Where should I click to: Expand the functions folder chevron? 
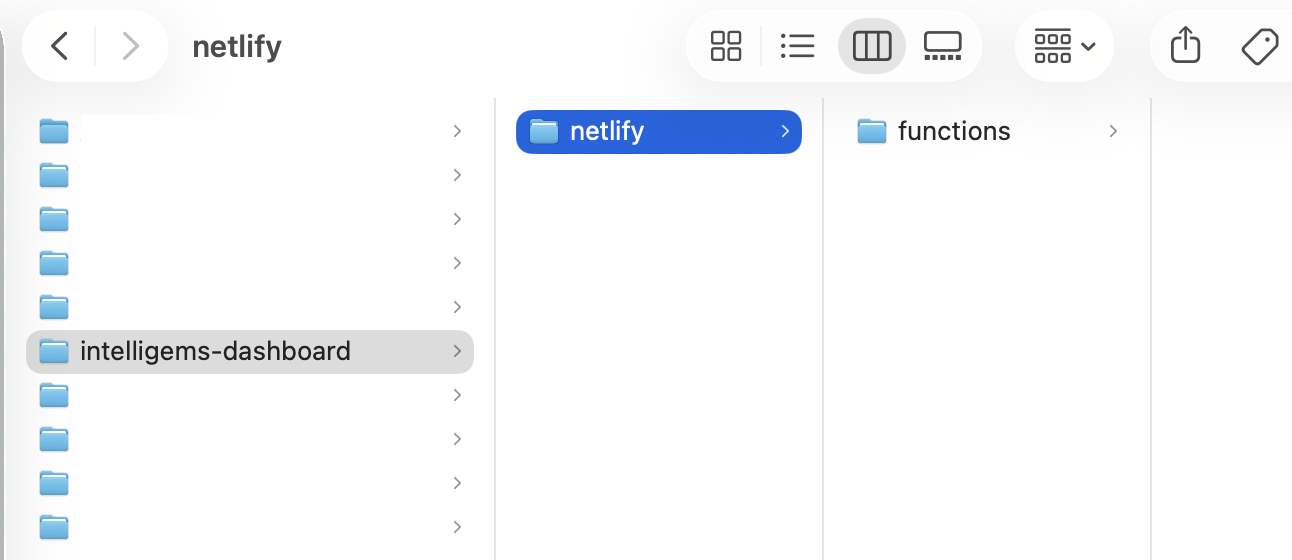(1113, 131)
